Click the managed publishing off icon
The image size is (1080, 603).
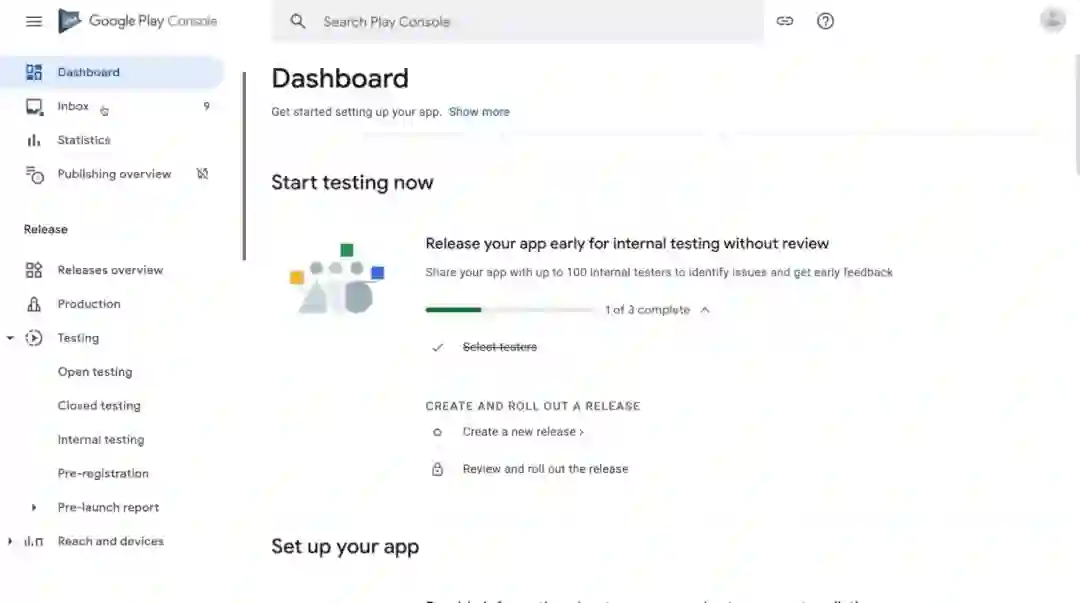pos(202,174)
